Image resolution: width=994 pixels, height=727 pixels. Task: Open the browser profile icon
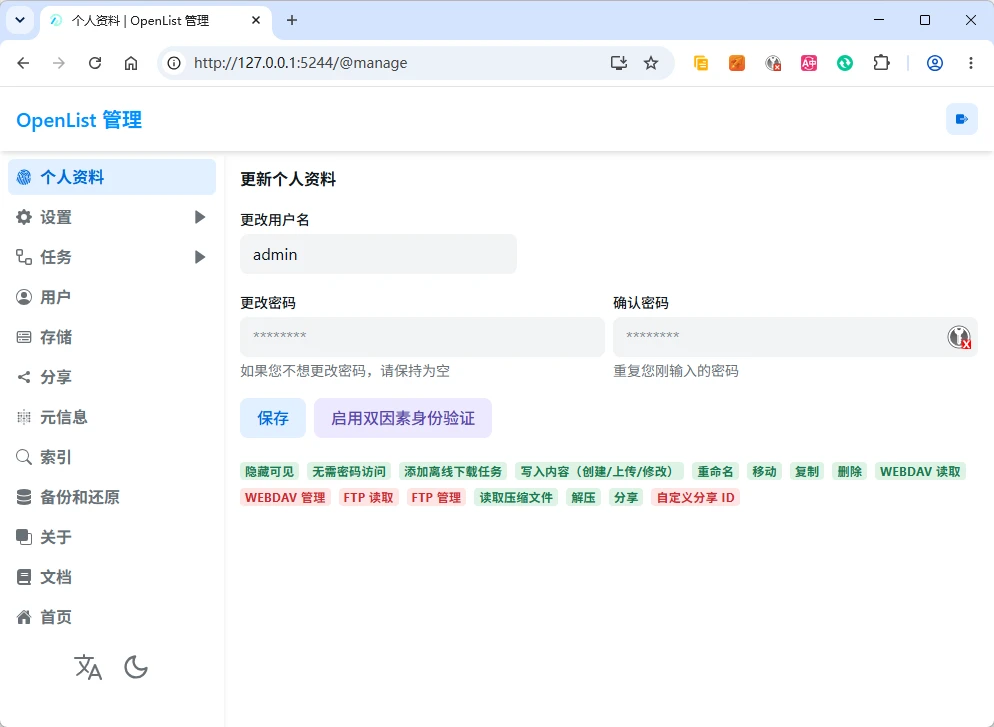935,63
